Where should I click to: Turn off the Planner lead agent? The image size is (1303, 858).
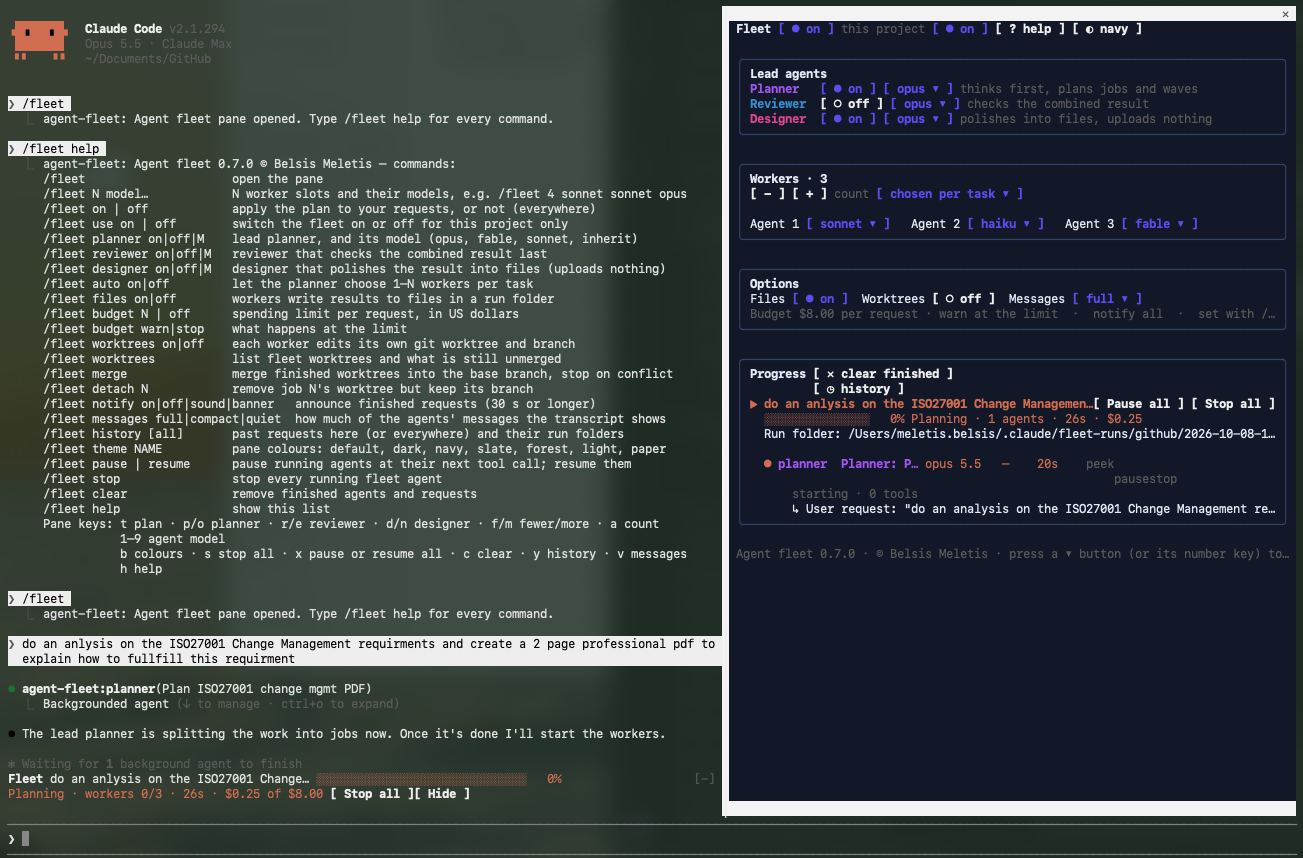(848, 89)
